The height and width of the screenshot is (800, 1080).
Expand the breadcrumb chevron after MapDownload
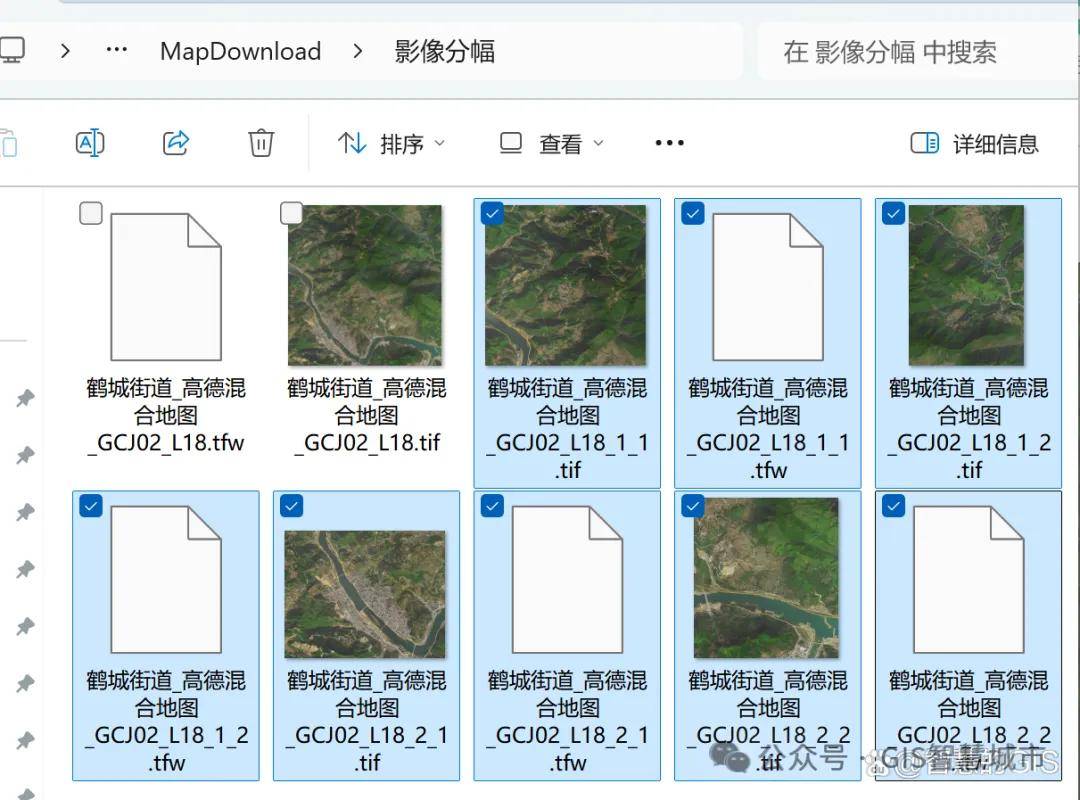(x=357, y=51)
